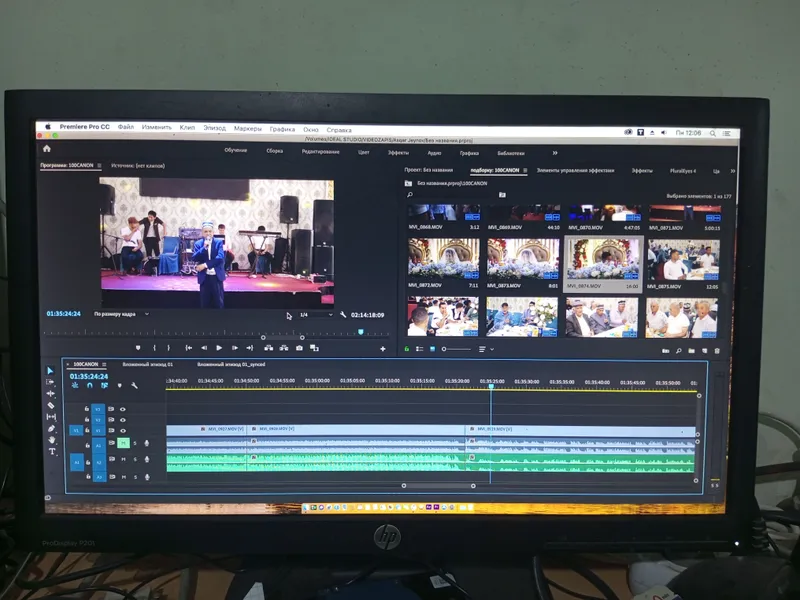800x600 pixels.
Task: Select the Pen tool
Action: click(52, 429)
